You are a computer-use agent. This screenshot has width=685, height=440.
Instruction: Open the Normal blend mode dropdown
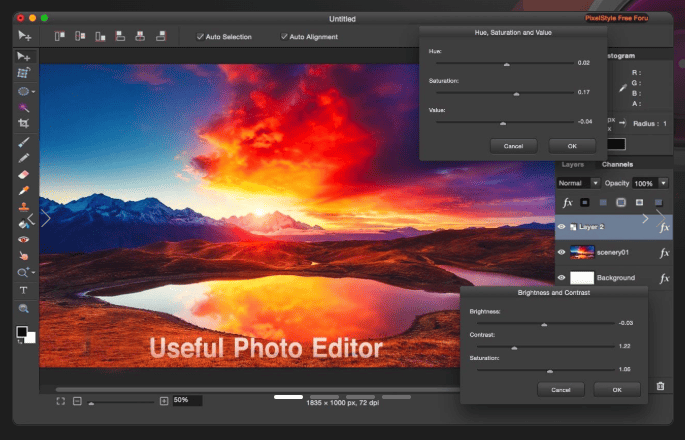[578, 183]
